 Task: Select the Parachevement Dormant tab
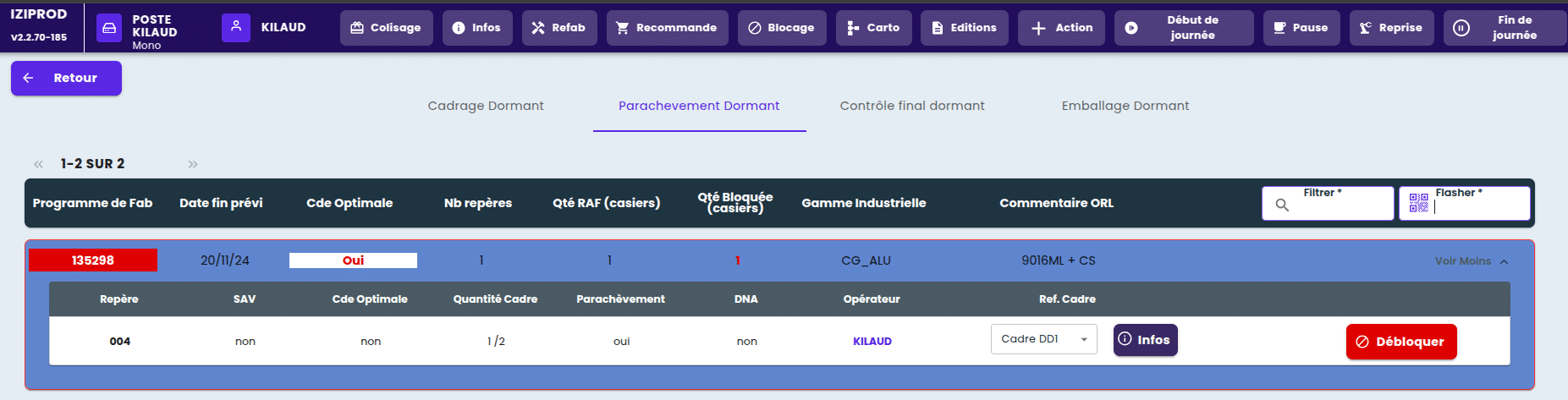click(x=699, y=106)
